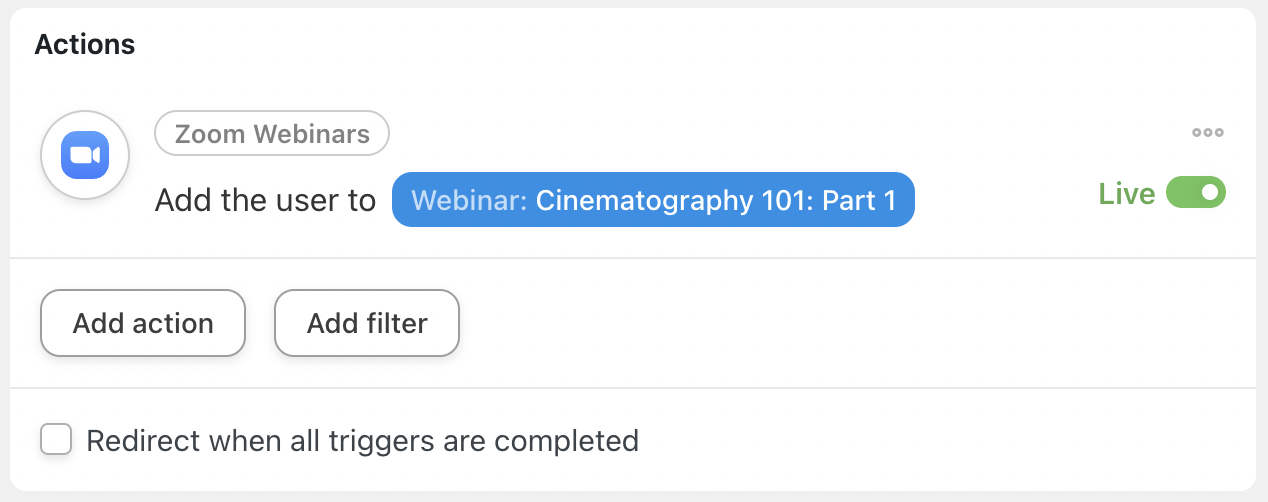Click the Actions heading text
The width and height of the screenshot is (1268, 502).
click(85, 45)
